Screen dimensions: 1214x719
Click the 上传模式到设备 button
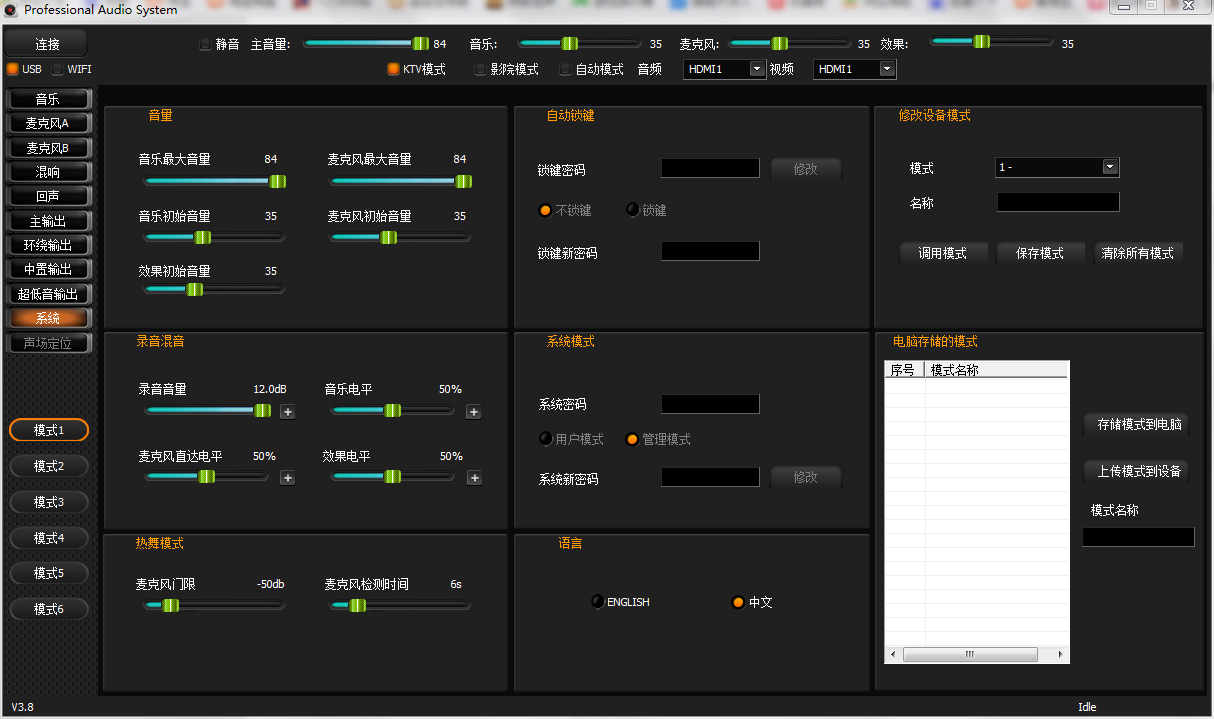tap(1139, 471)
